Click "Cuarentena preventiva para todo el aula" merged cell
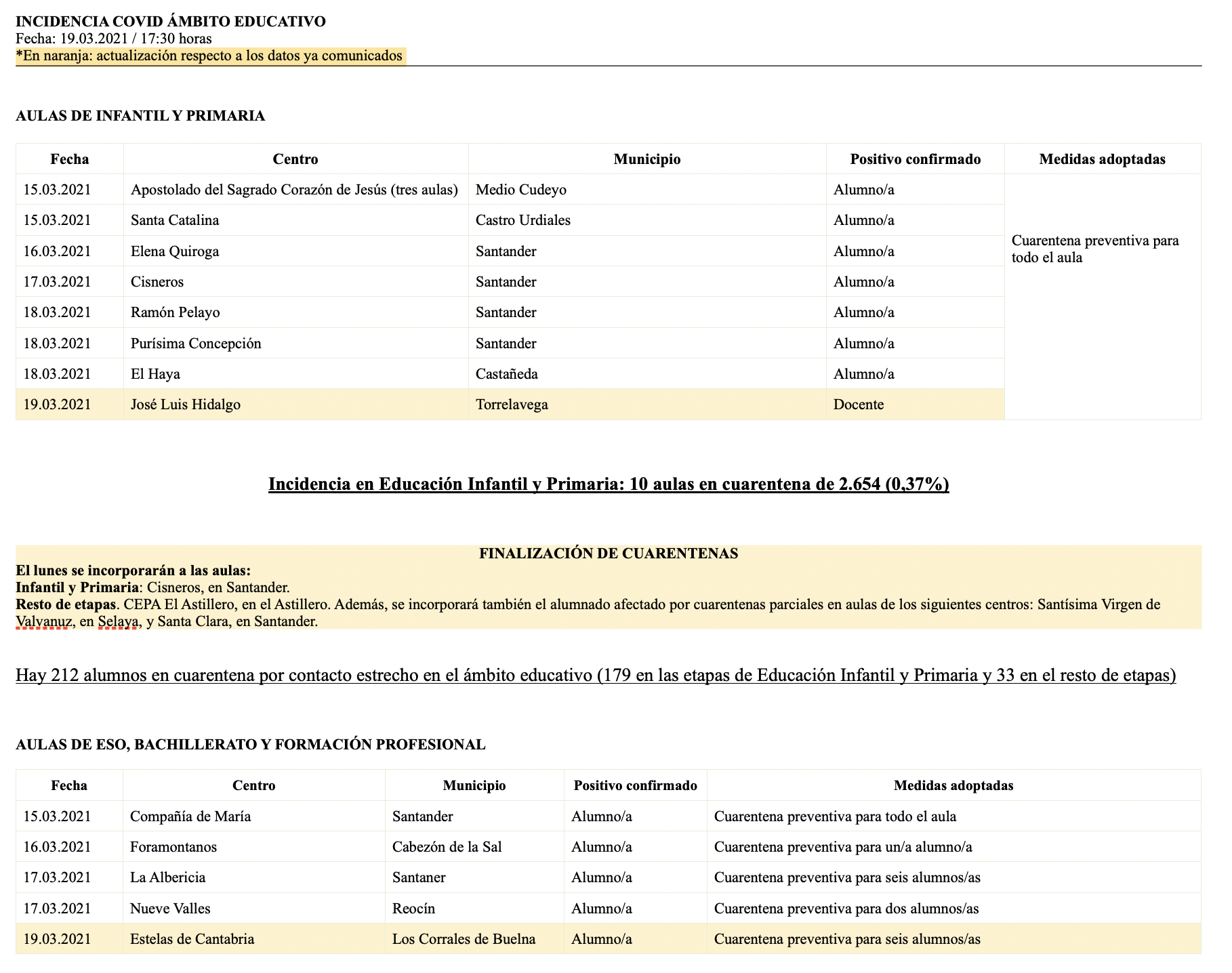The image size is (1232, 973). [1094, 249]
